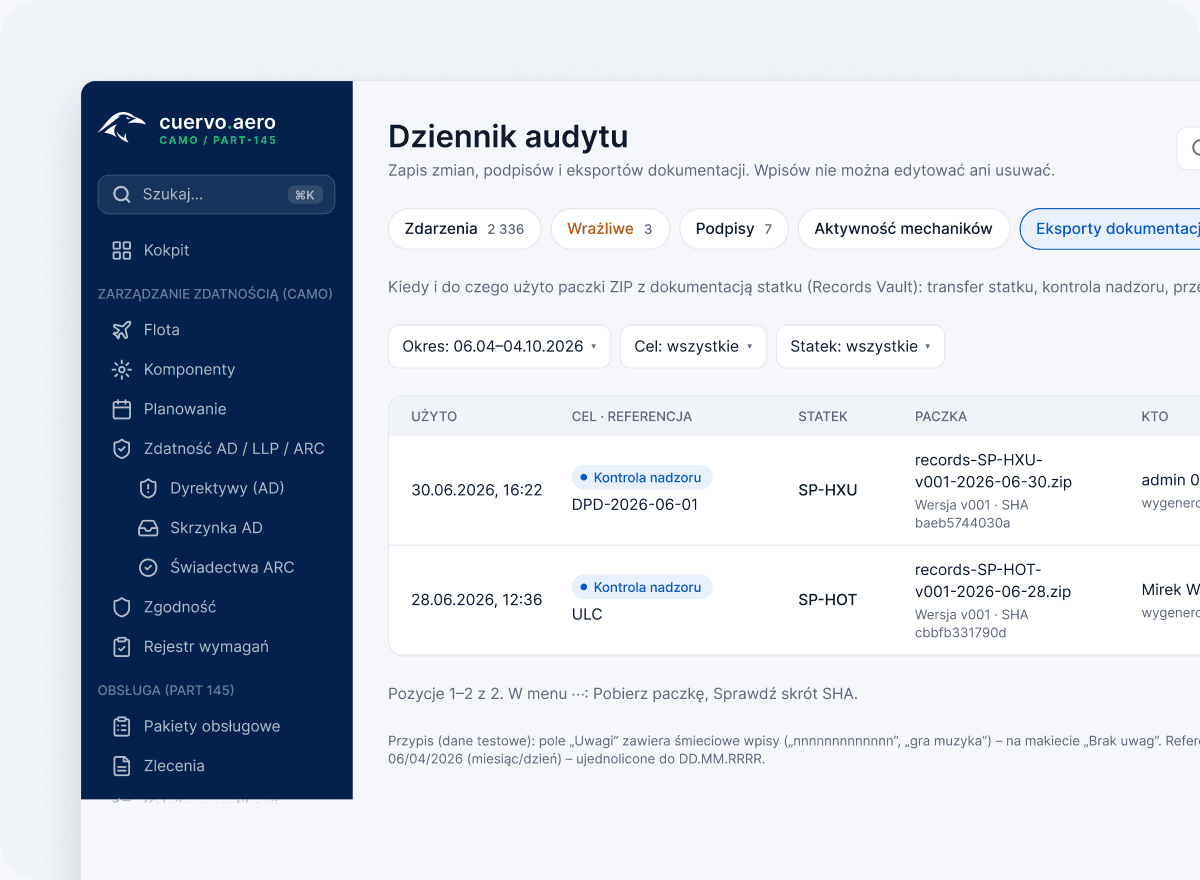Click the CEL · REFERENCJA column header
This screenshot has width=1200, height=880.
pos(632,416)
